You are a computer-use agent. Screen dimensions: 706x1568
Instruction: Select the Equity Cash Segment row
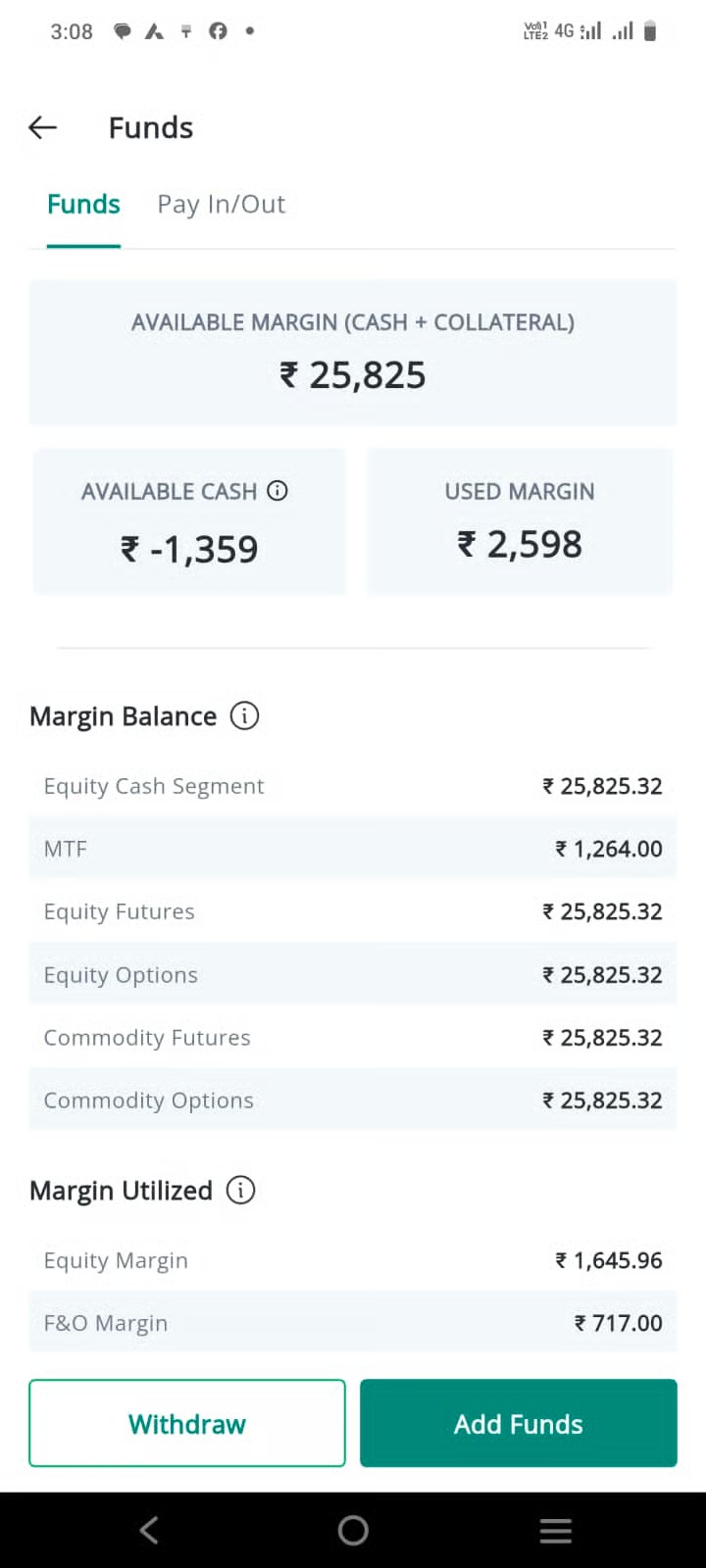(x=353, y=786)
